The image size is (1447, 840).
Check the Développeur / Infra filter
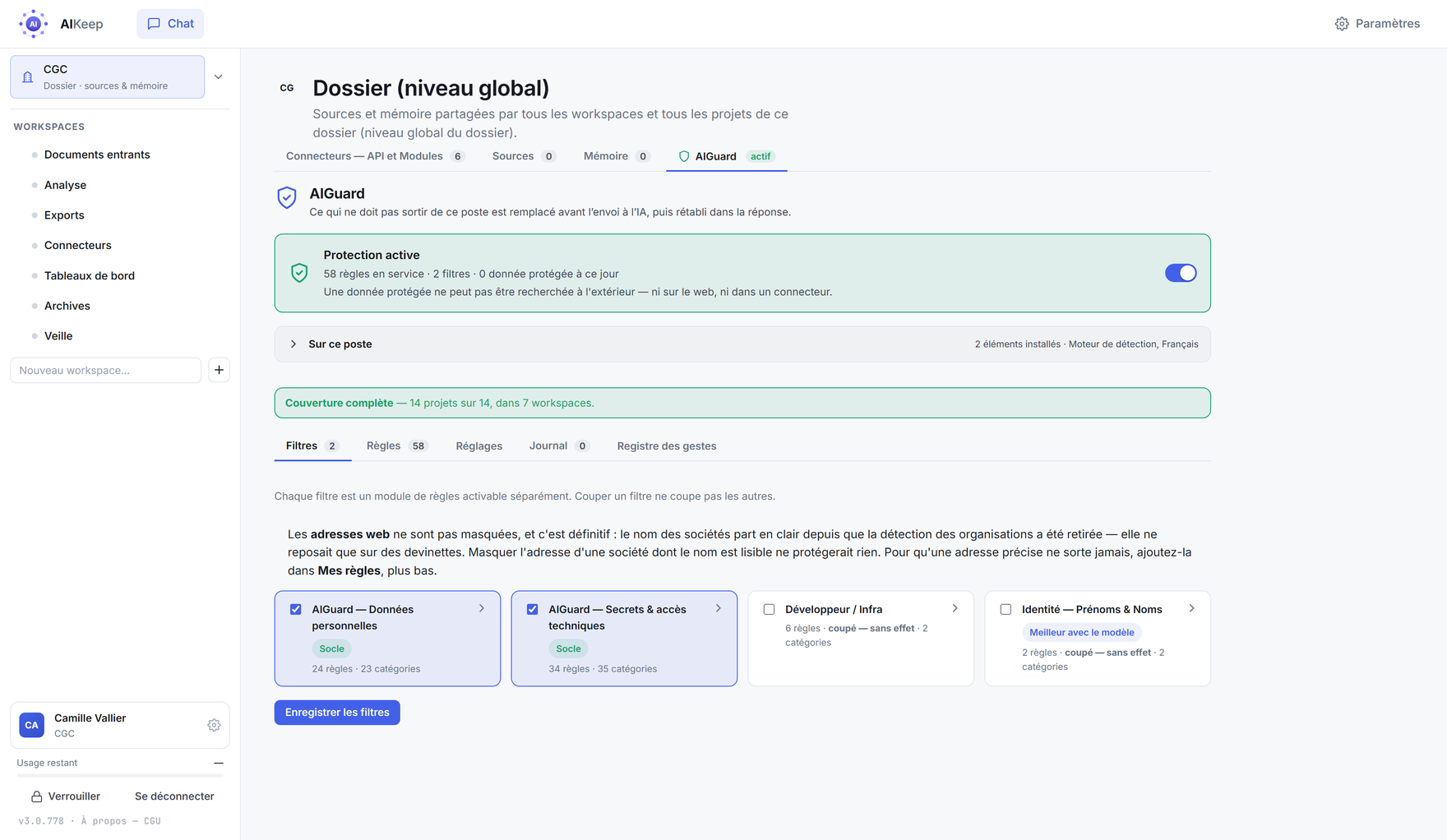[770, 610]
